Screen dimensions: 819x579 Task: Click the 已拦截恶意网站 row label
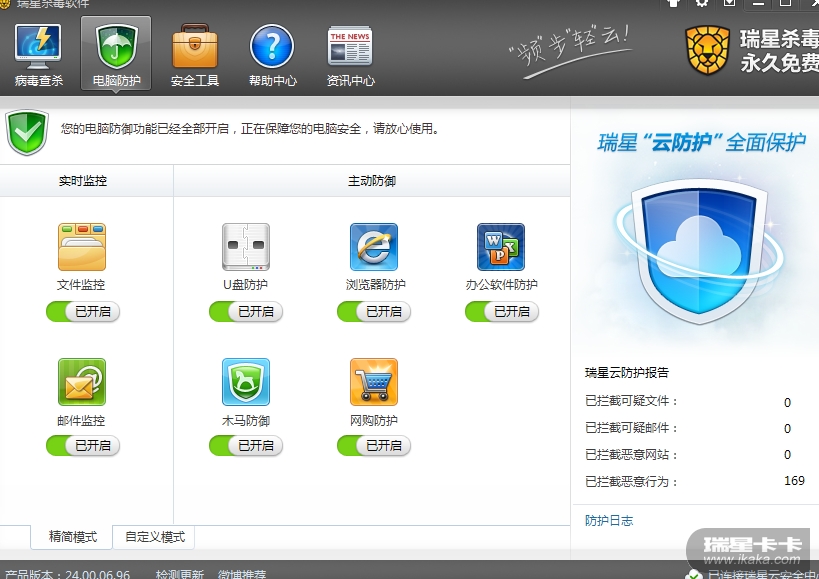point(631,454)
